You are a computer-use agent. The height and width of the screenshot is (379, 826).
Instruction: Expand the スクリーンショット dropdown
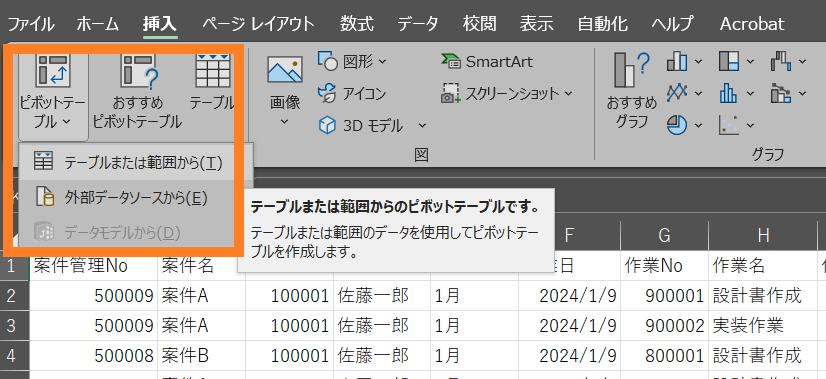[x=568, y=94]
